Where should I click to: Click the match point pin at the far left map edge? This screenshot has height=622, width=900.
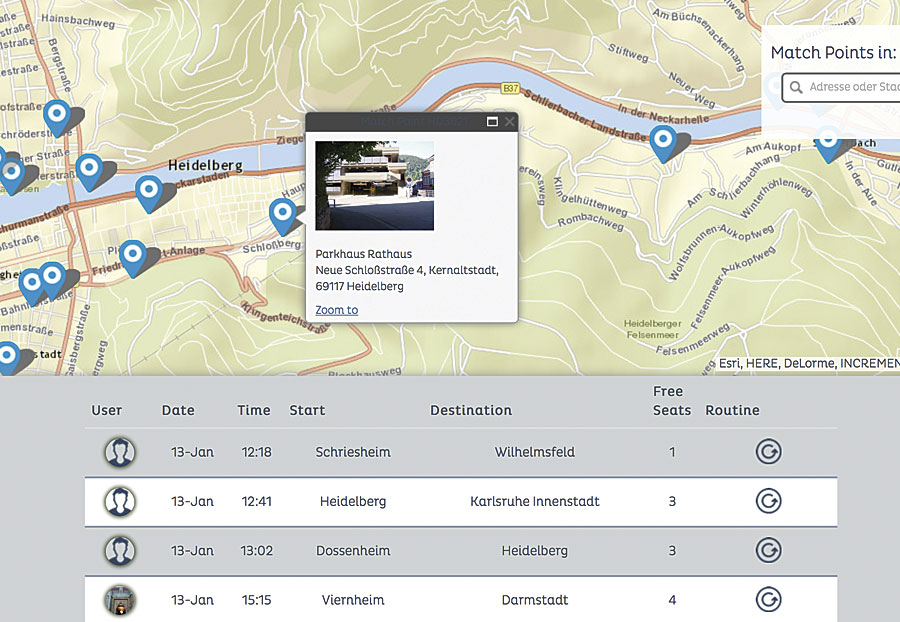click(10, 172)
